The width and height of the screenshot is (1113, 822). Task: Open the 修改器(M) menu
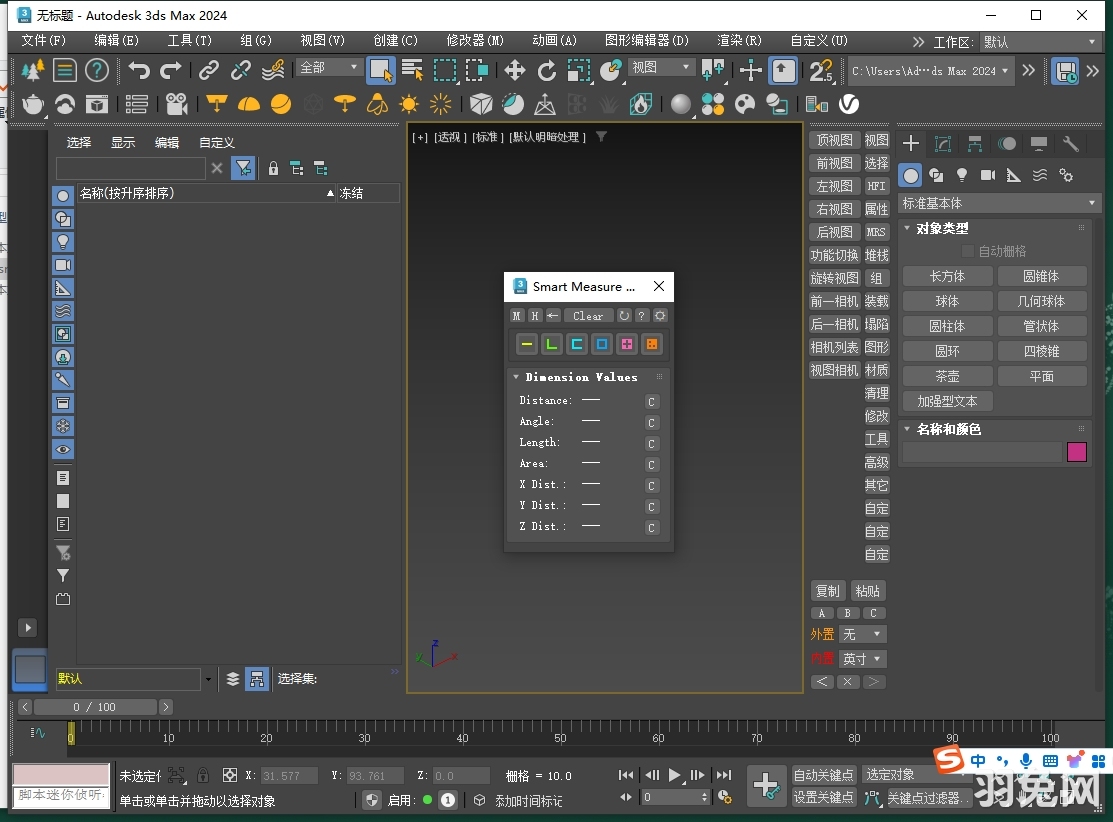[x=474, y=41]
